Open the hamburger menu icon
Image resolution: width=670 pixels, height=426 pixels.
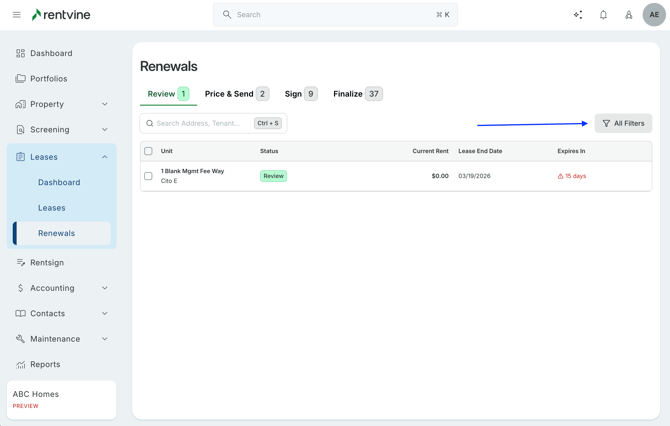(16, 15)
